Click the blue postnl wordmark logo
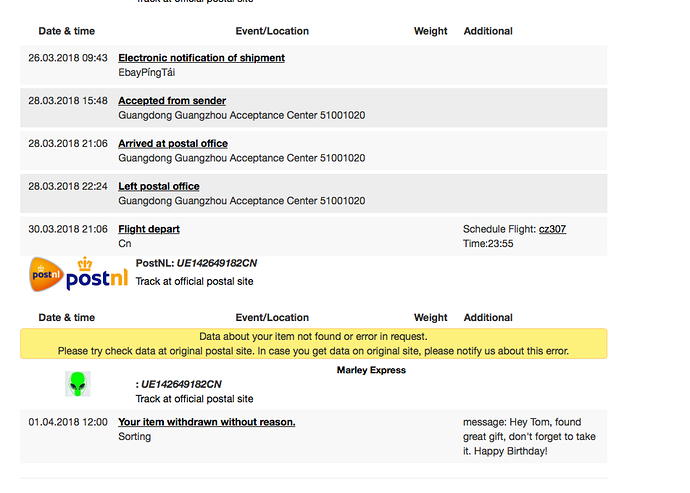The image size is (690, 493). 97,275
